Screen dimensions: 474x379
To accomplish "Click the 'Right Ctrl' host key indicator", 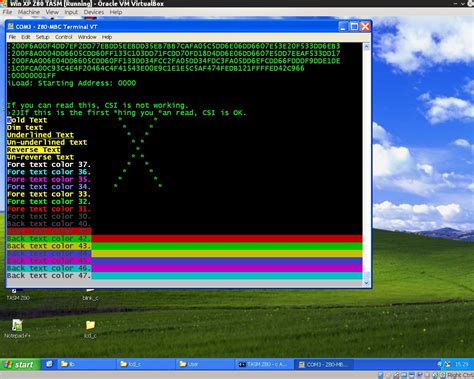I will 460,375.
